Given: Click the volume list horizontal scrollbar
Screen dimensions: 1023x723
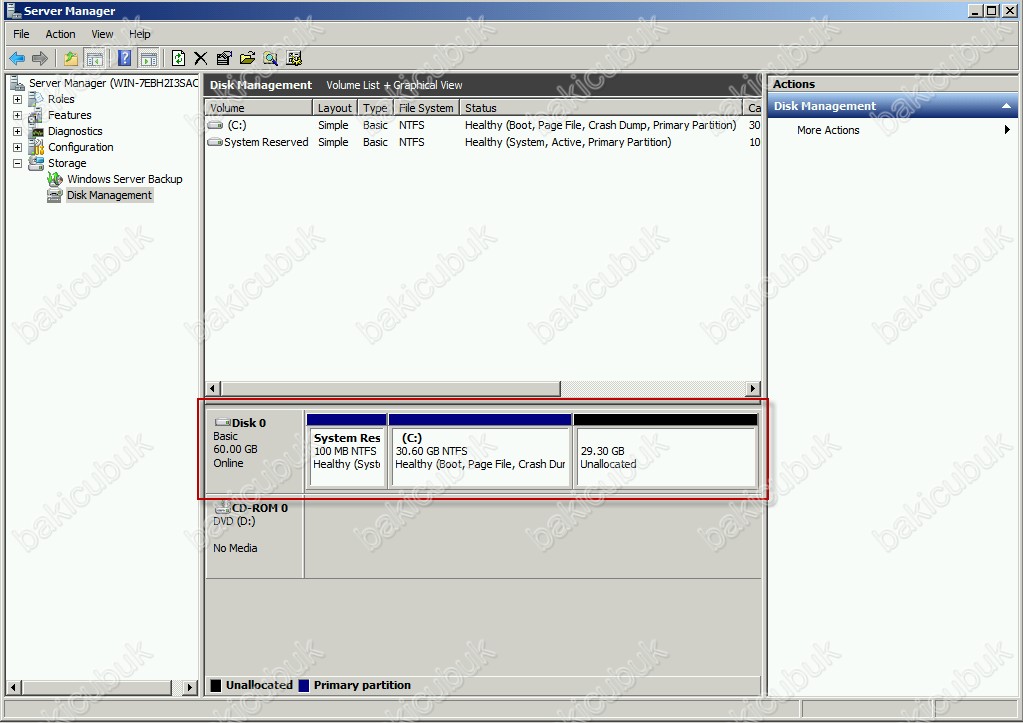Looking at the screenshot, I should pos(390,388).
